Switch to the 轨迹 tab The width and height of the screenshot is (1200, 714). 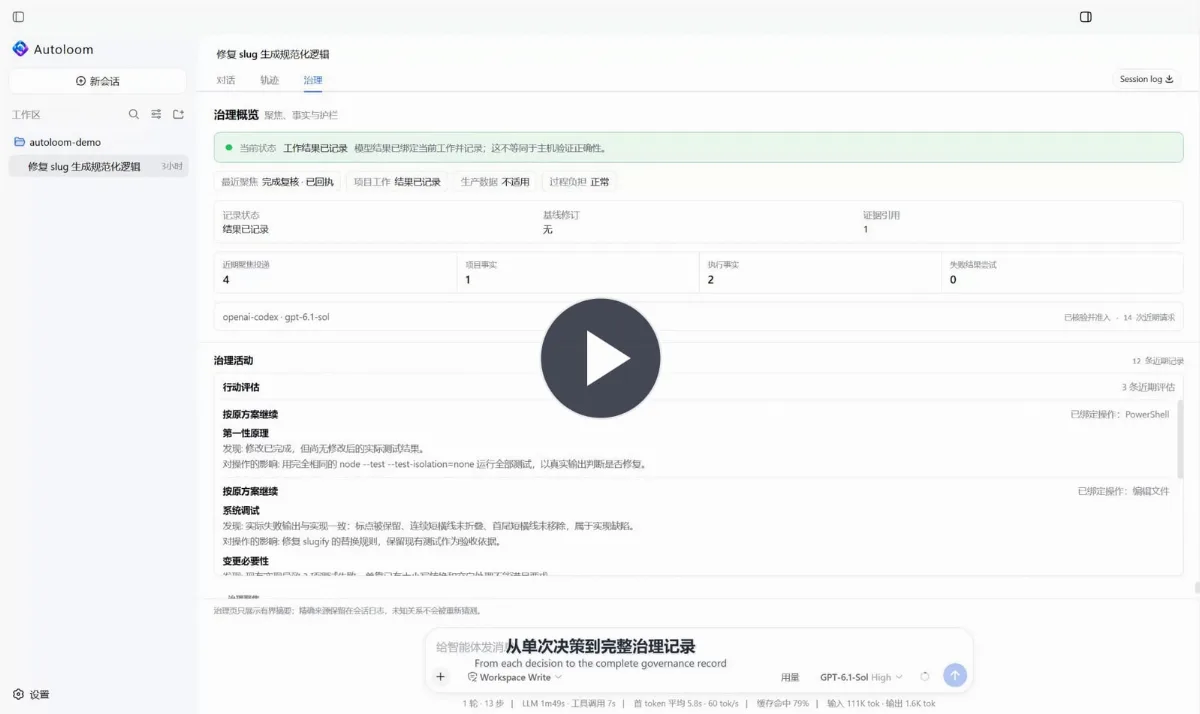pyautogui.click(x=270, y=80)
